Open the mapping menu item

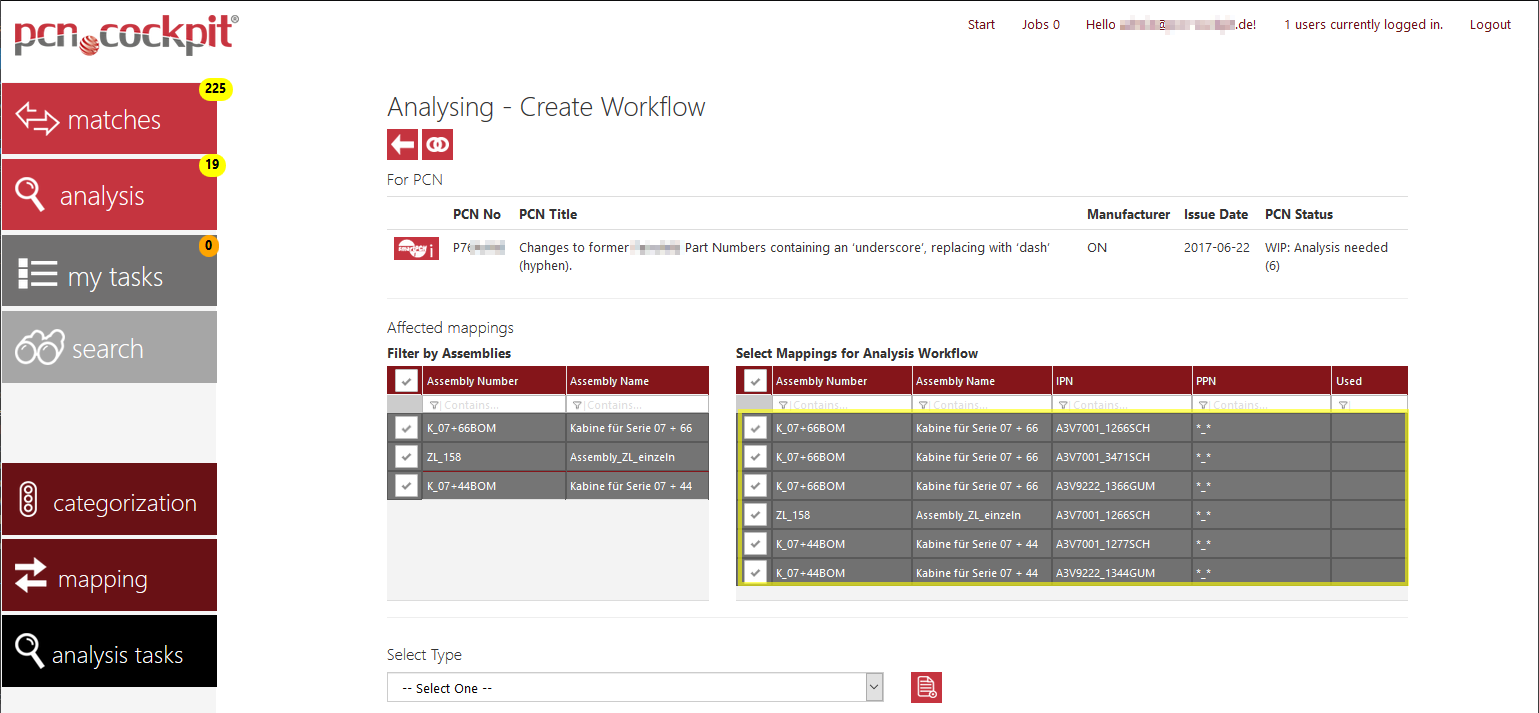point(109,578)
